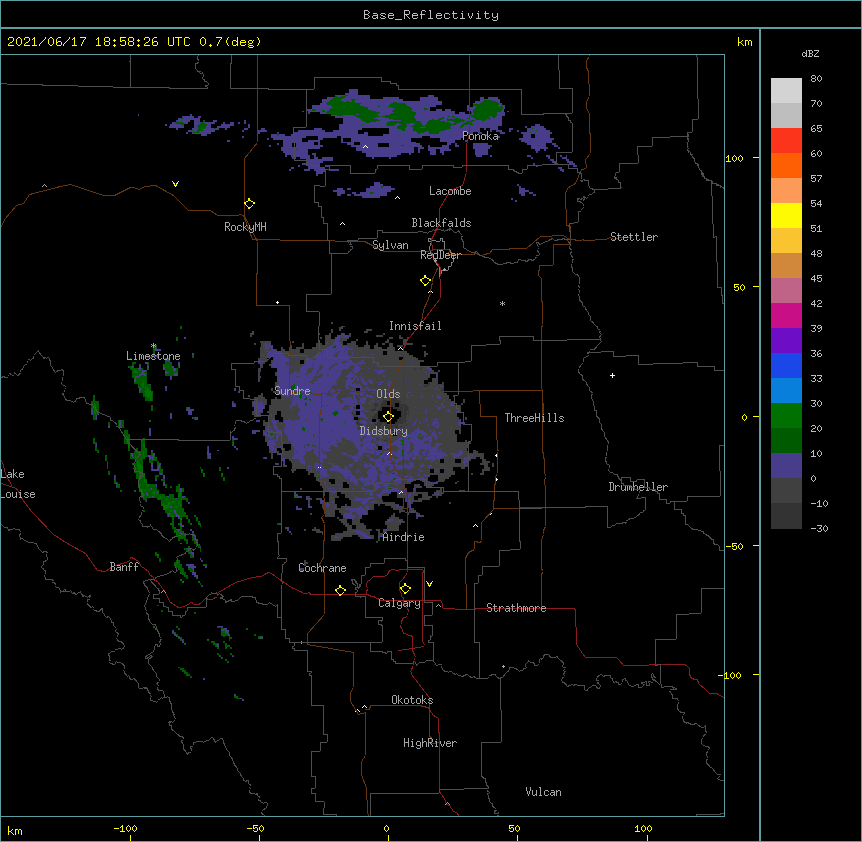
Task: Click the Drumheller label
Action: [x=638, y=487]
